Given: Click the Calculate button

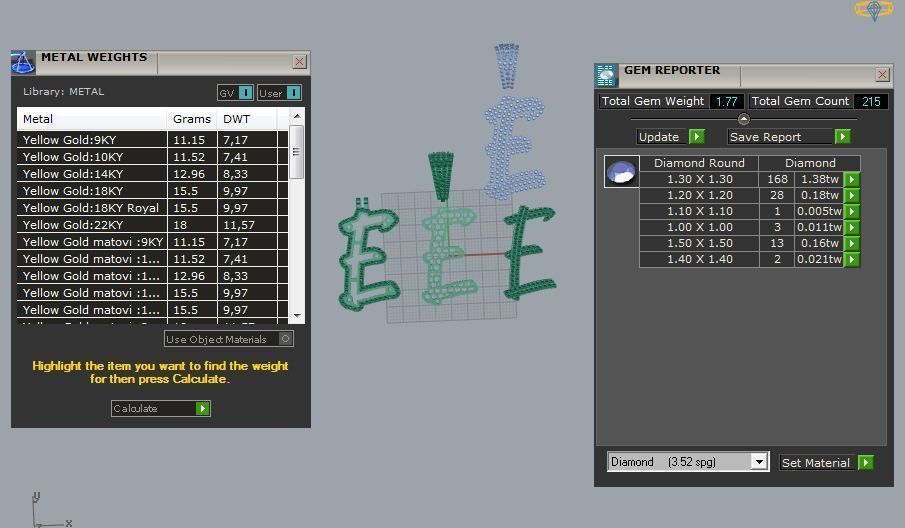Looking at the screenshot, I should (160, 409).
